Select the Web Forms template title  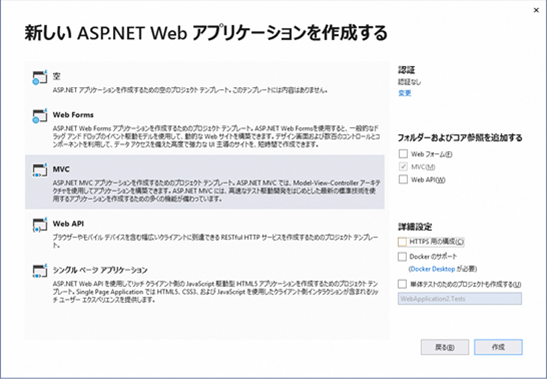click(73, 115)
